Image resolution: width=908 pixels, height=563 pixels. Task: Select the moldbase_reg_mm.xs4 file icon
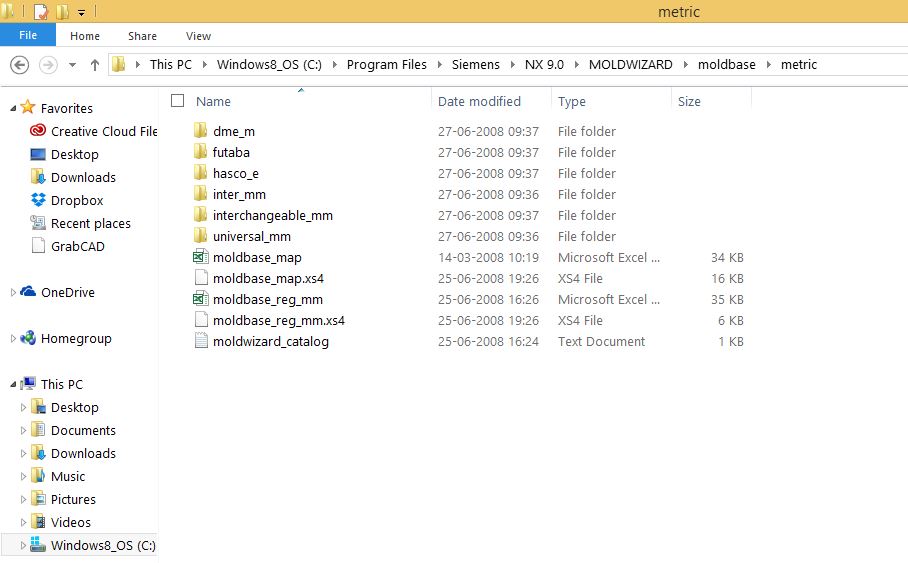[x=201, y=320]
